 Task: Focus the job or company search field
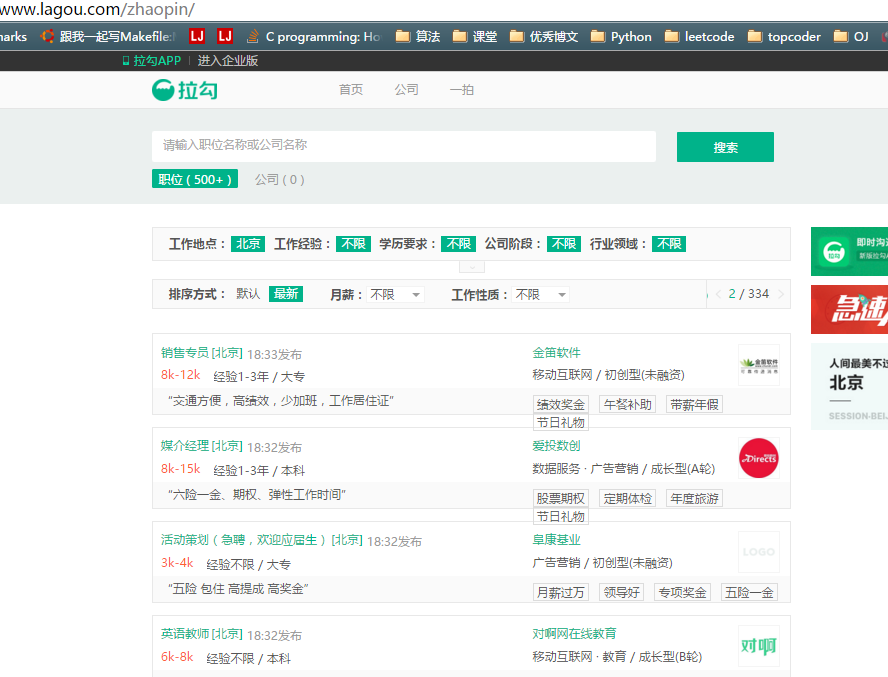[404, 146]
